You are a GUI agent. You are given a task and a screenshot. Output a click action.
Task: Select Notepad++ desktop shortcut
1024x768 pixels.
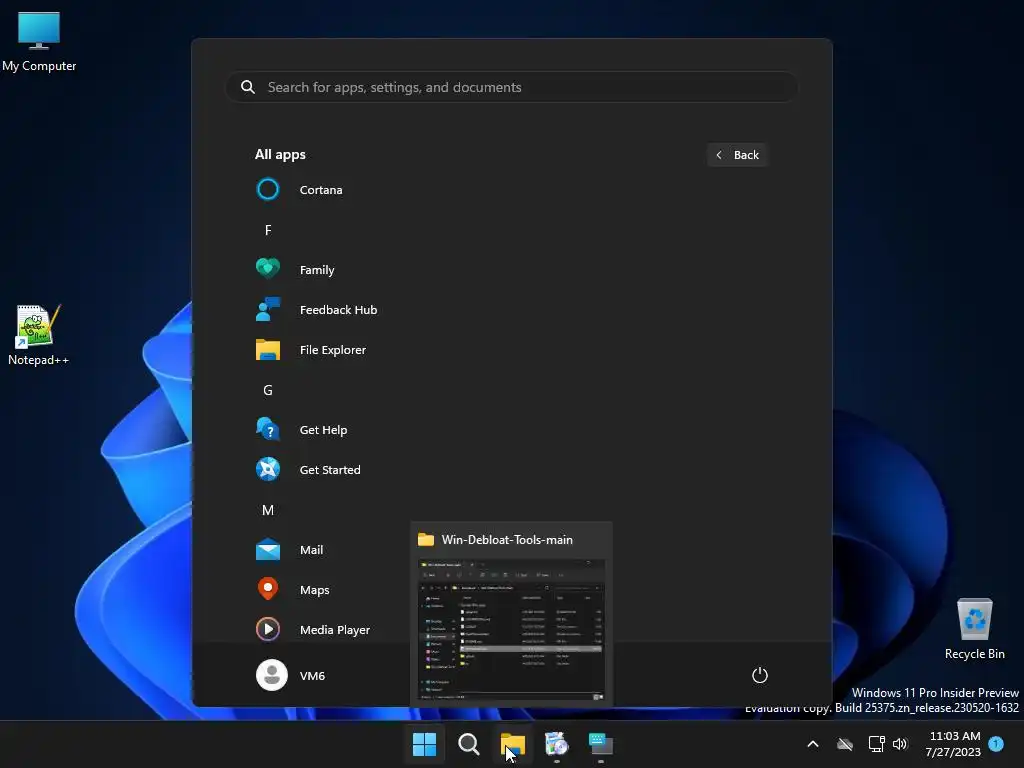(x=39, y=335)
